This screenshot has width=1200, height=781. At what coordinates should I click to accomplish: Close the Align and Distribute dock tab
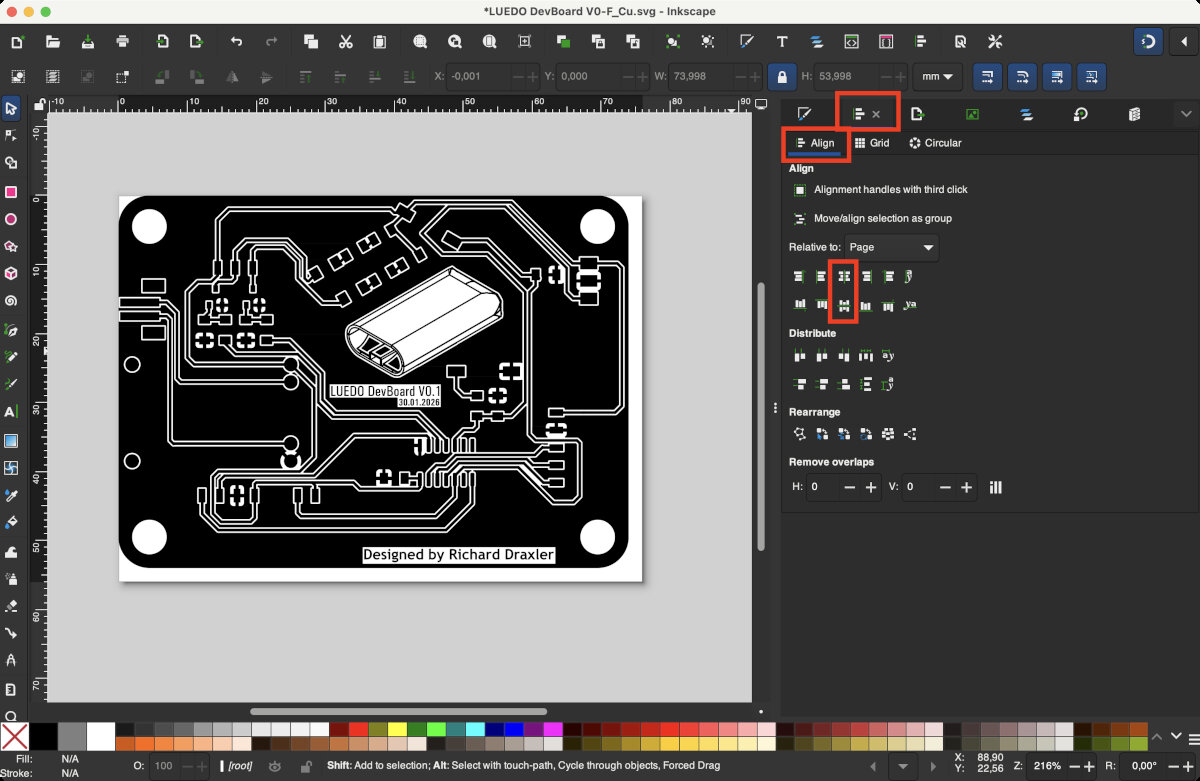pos(876,115)
